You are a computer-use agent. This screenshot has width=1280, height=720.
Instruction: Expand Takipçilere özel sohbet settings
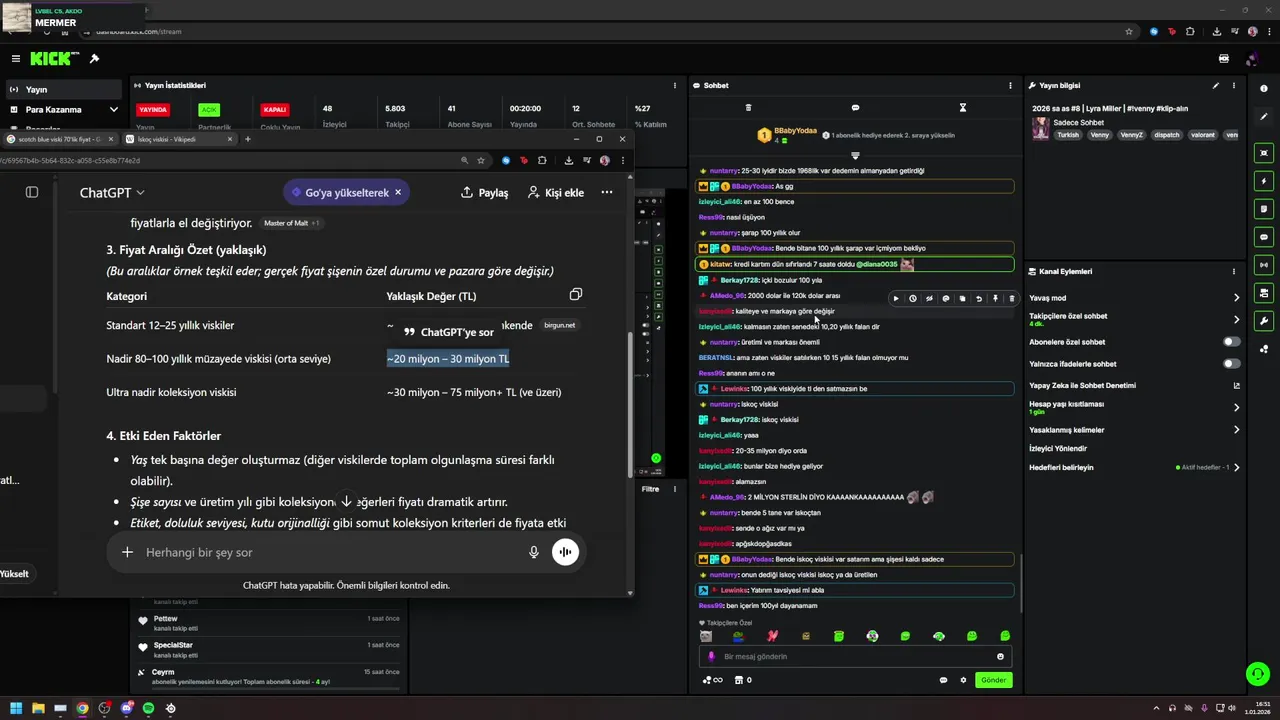pyautogui.click(x=1236, y=320)
